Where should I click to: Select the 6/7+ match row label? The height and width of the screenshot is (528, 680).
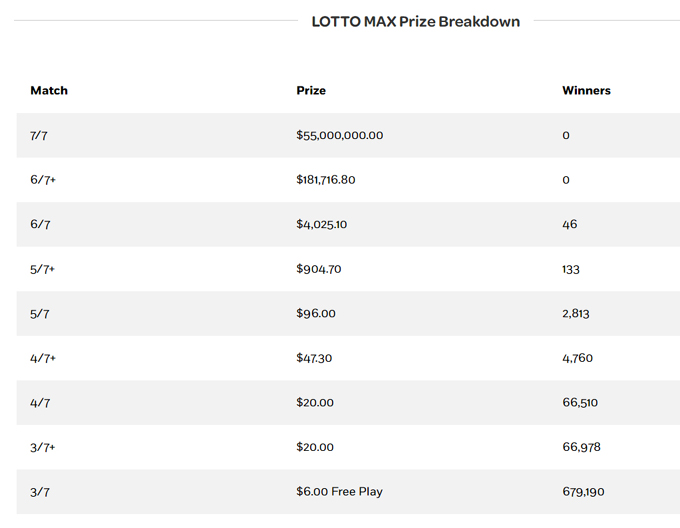43,180
